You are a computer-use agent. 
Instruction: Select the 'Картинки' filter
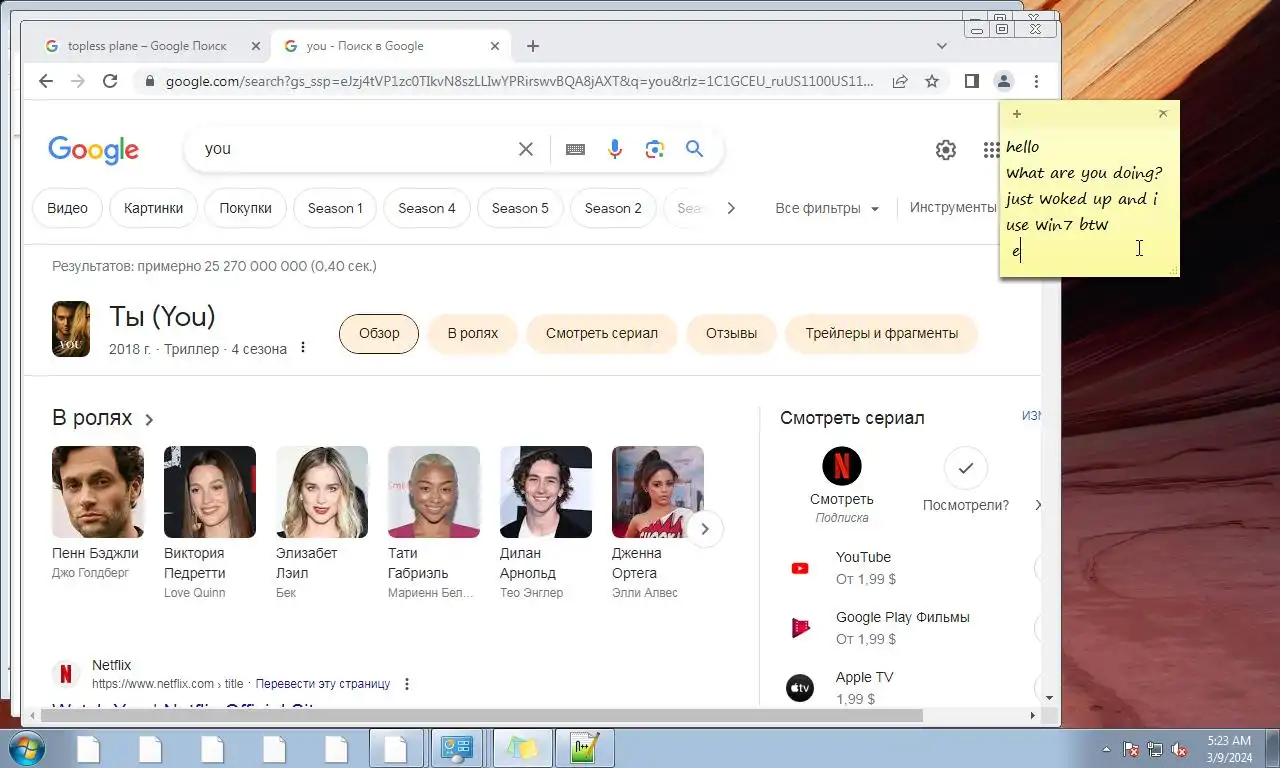coord(153,208)
